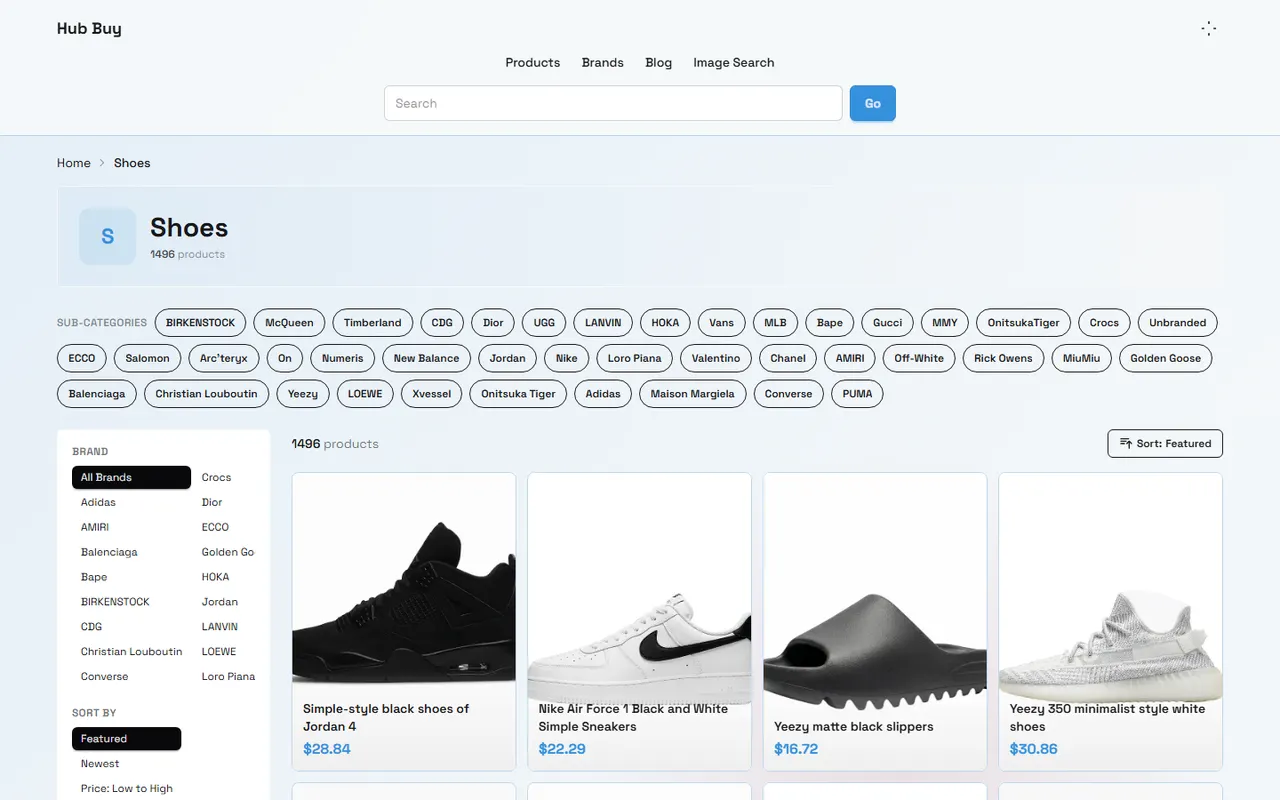Open the Sort: Featured dropdown

pyautogui.click(x=1165, y=443)
